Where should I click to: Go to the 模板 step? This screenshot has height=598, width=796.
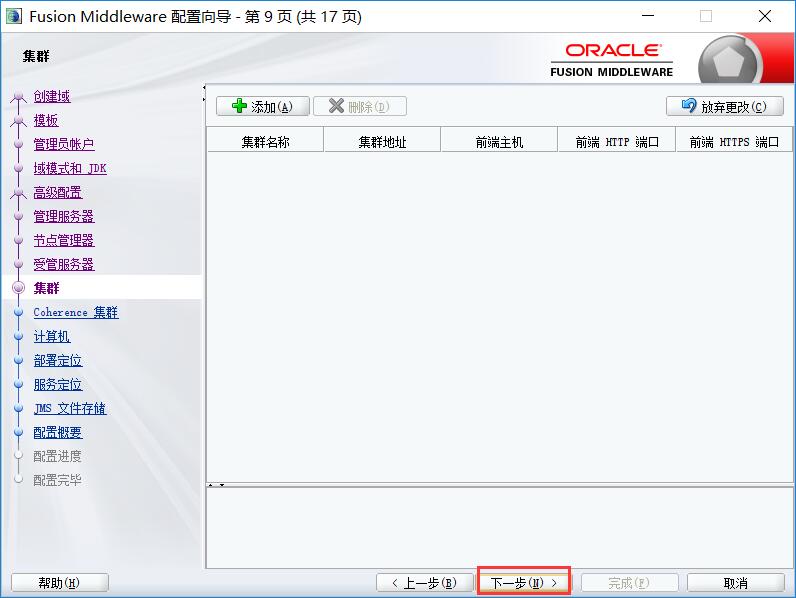[46, 120]
